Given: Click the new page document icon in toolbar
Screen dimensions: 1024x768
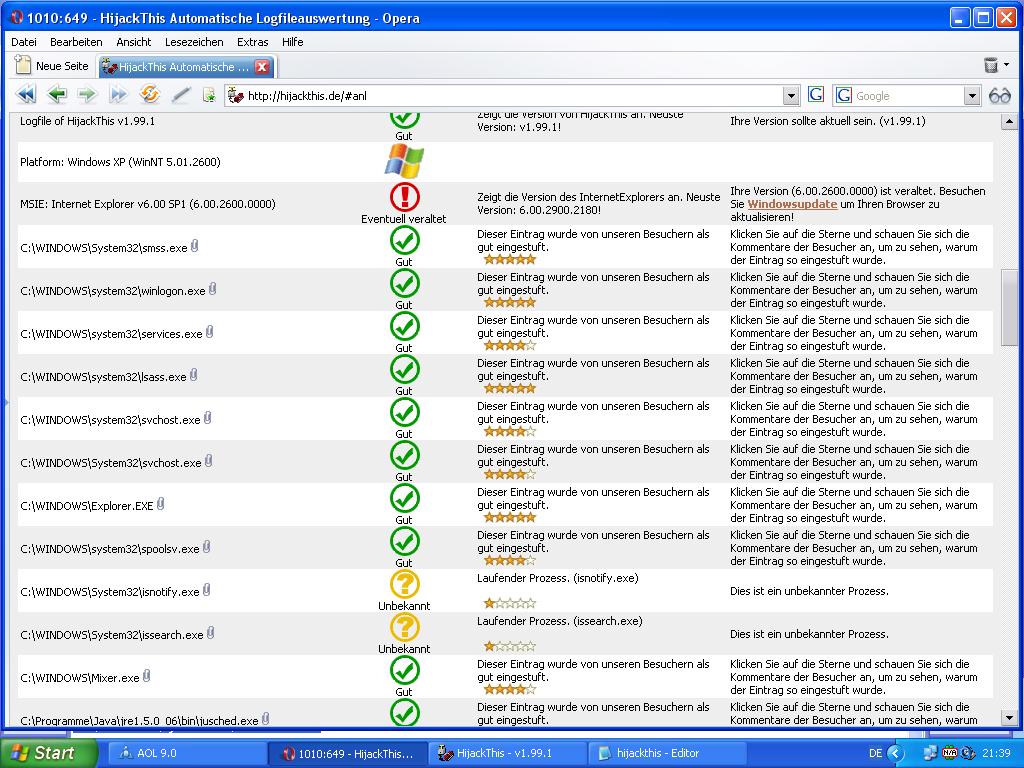Looking at the screenshot, I should [209, 95].
